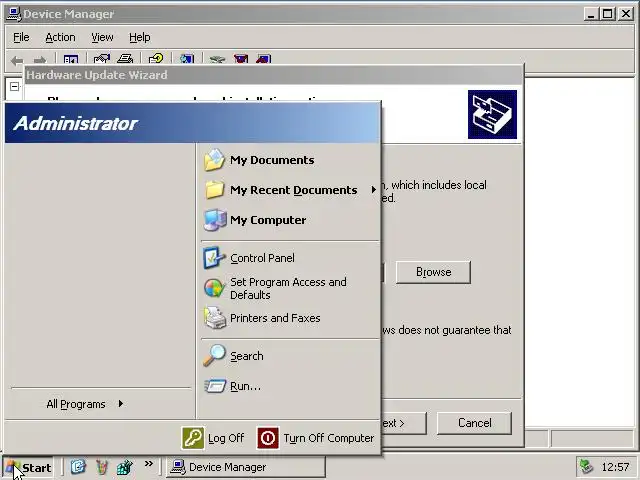640x480 pixels.
Task: Click the Set Program Access globe icon
Action: point(214,288)
